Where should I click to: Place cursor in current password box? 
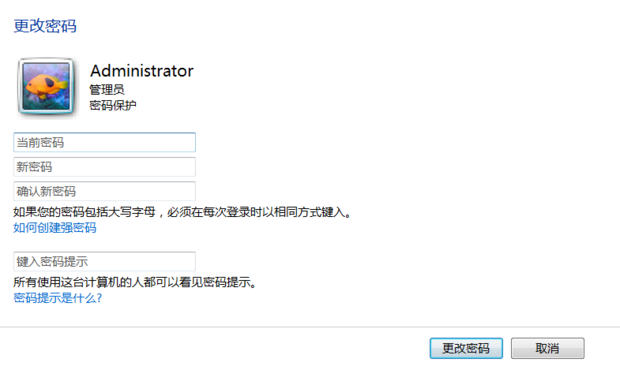104,142
